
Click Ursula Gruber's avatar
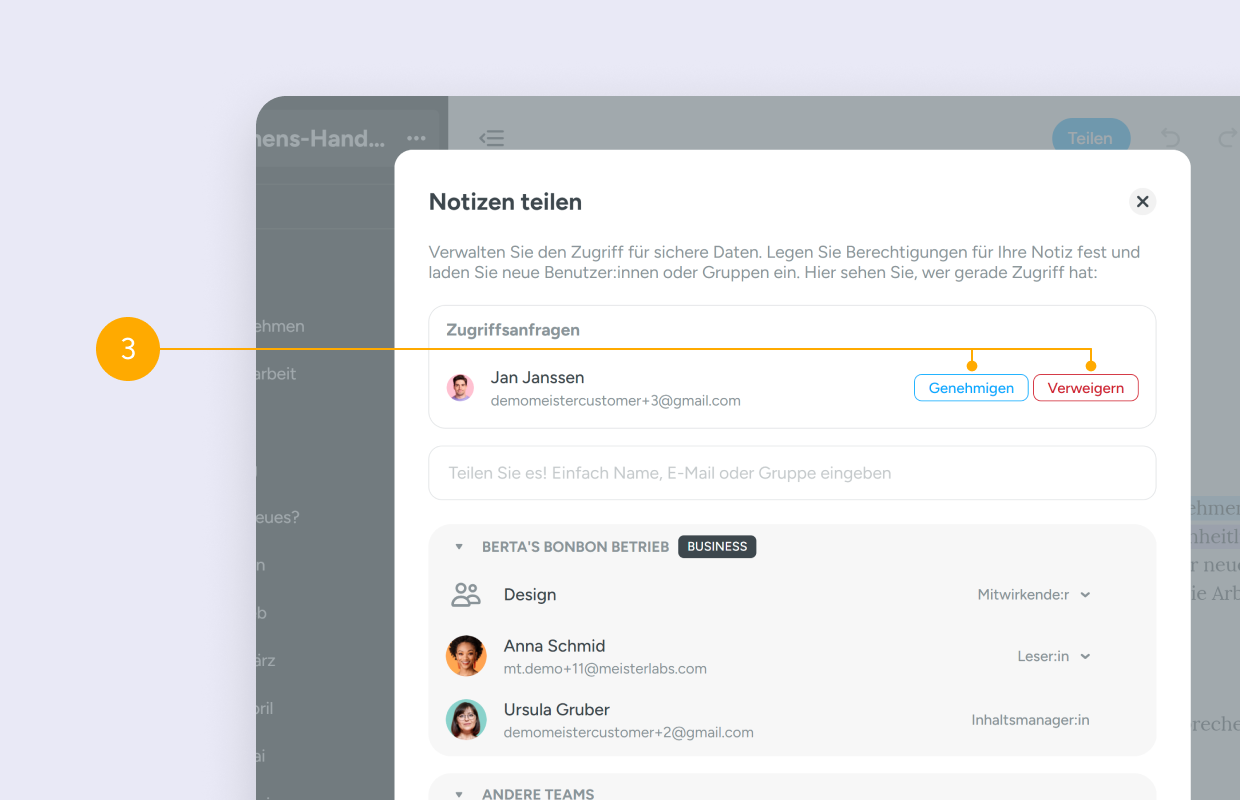click(466, 720)
